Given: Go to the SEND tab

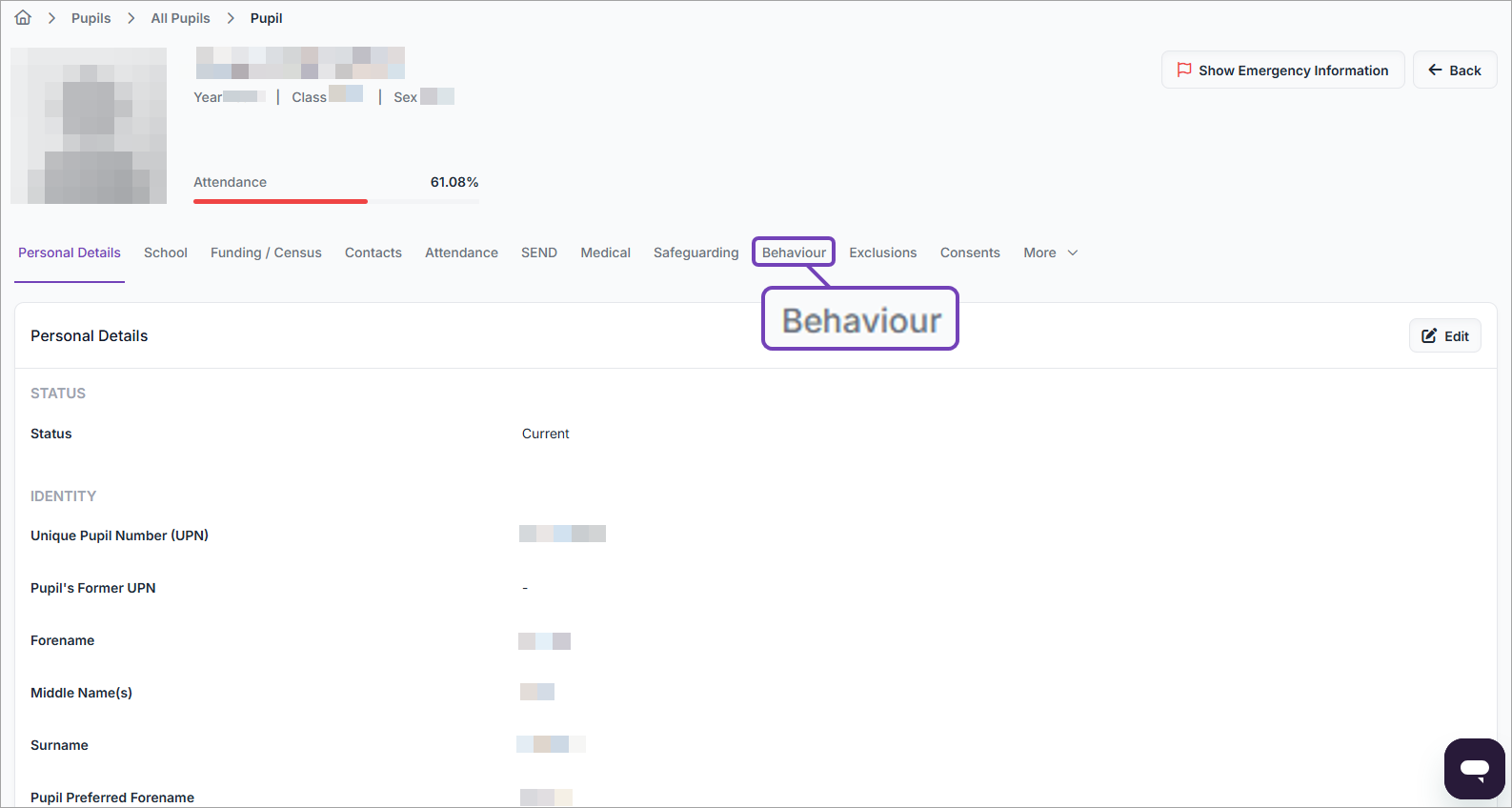Looking at the screenshot, I should point(538,252).
